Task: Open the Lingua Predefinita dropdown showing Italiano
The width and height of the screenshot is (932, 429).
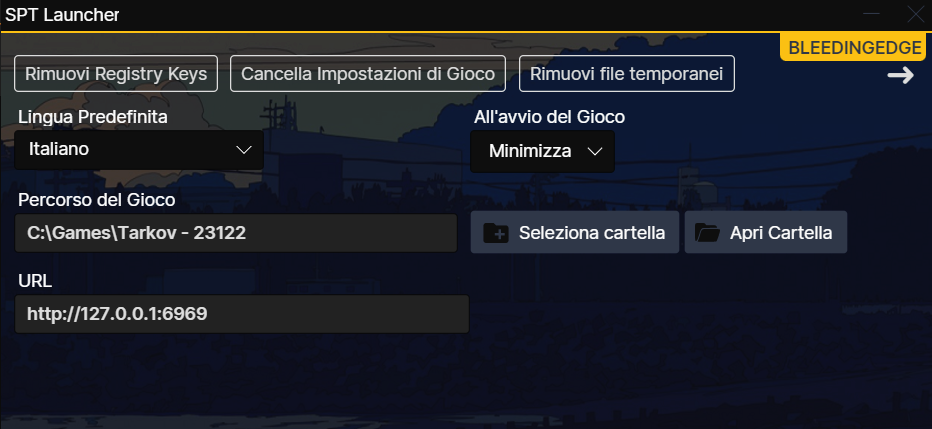Action: coord(139,150)
